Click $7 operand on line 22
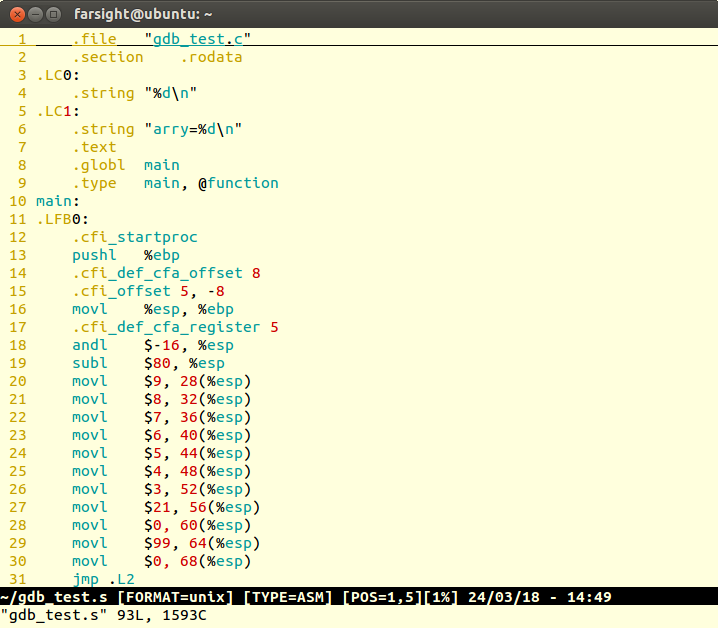 pos(153,417)
